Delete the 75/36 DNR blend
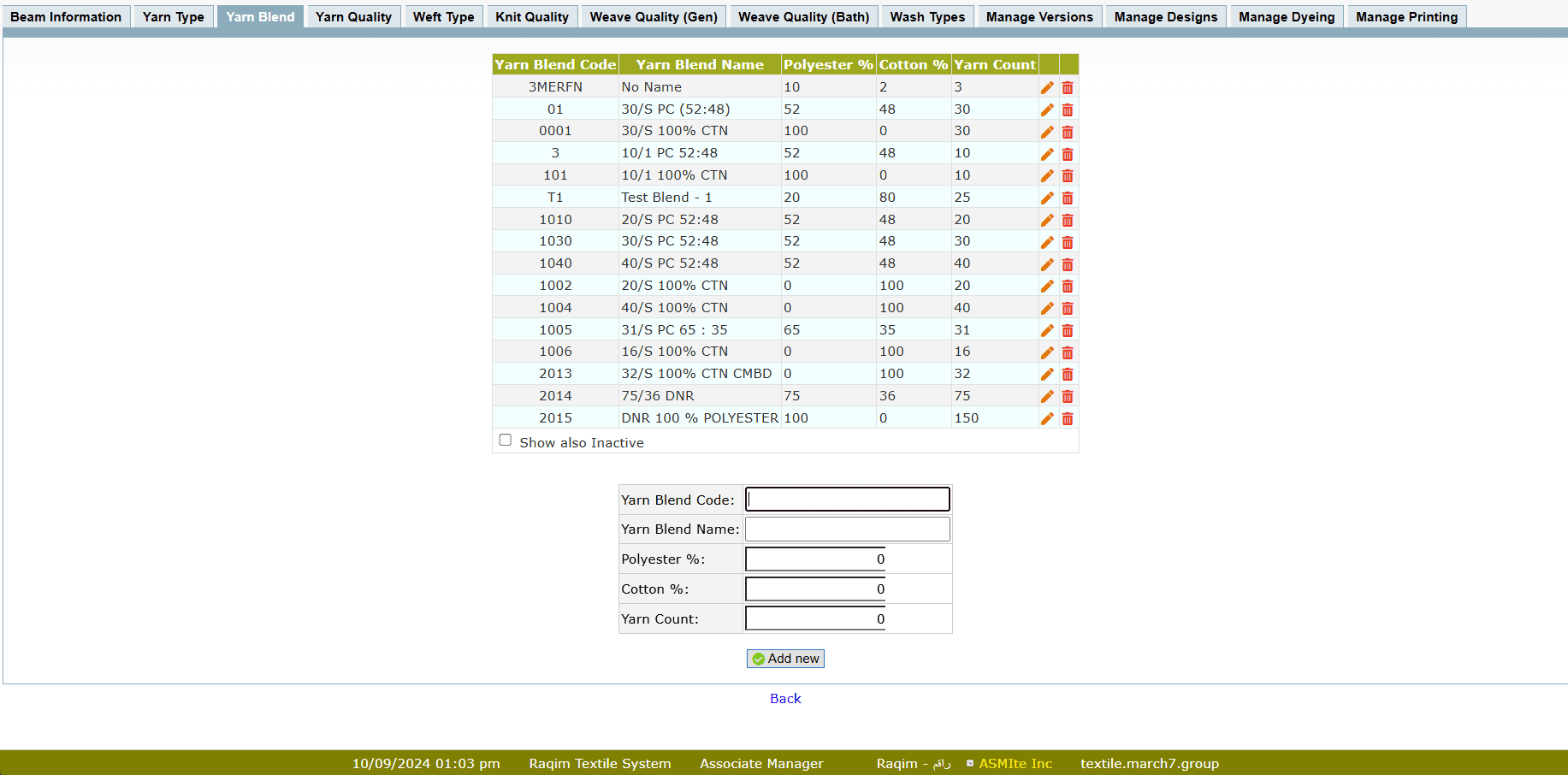This screenshot has height=775, width=1568. tap(1068, 396)
